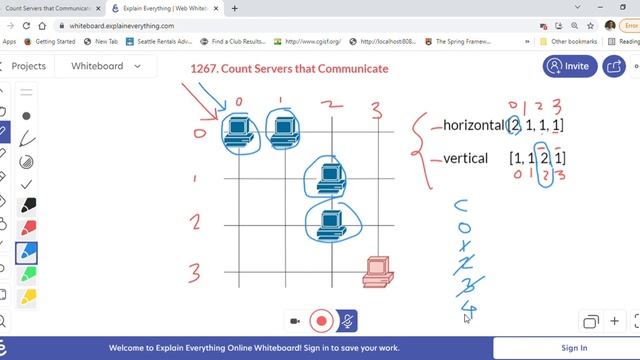Click the install app icon in address bar
The height and width of the screenshot is (360, 640).
pos(559,26)
